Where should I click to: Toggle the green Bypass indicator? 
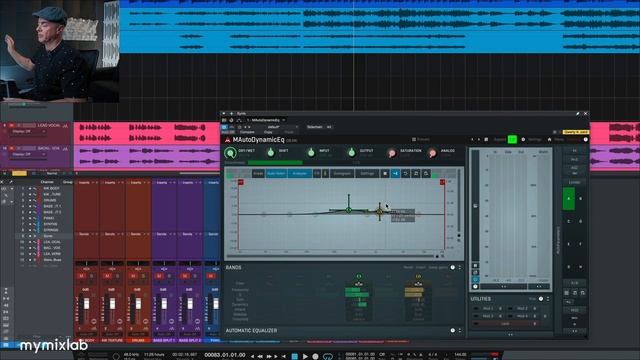tap(512, 140)
